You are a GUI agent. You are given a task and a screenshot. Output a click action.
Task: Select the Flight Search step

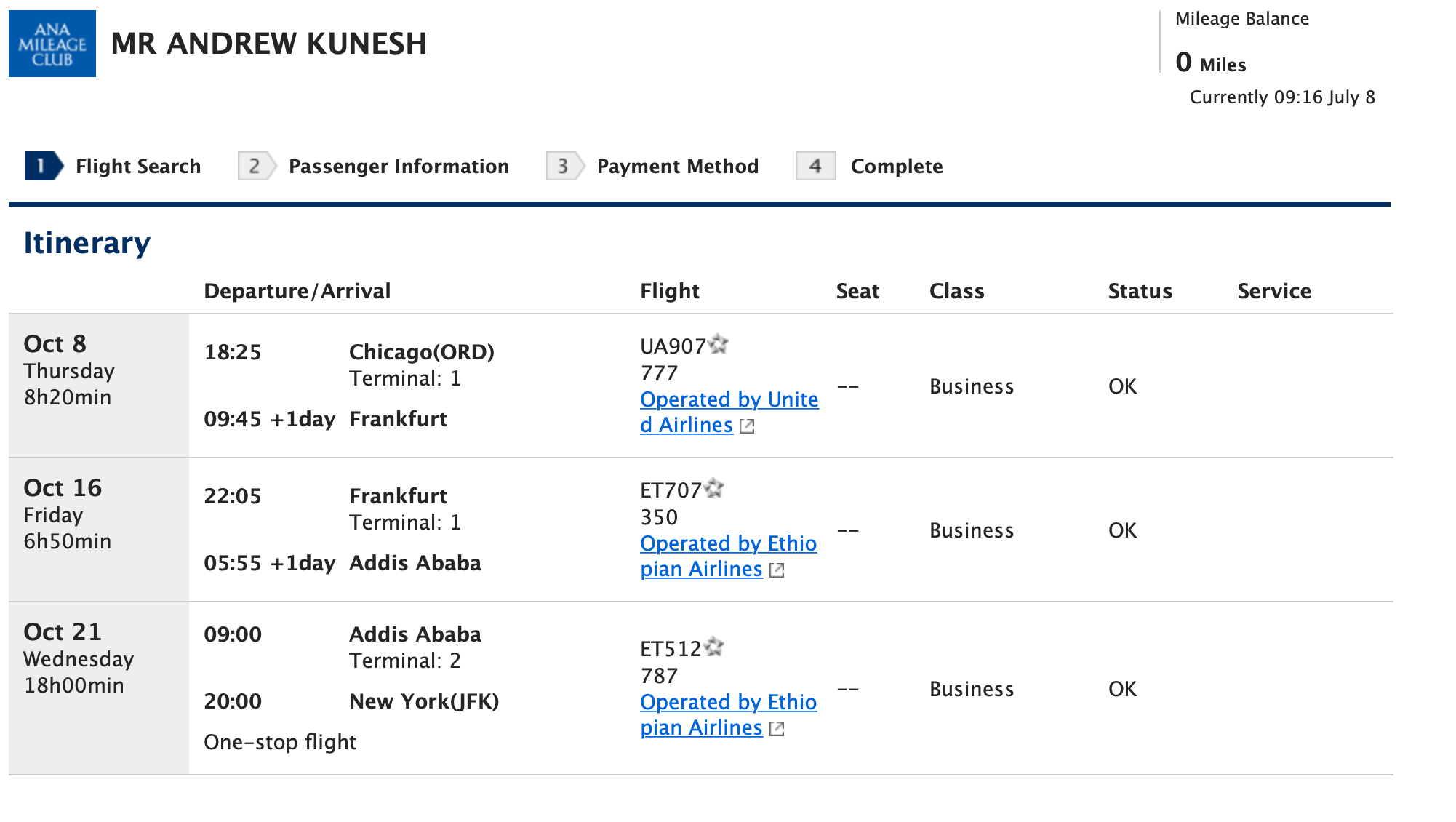138,166
